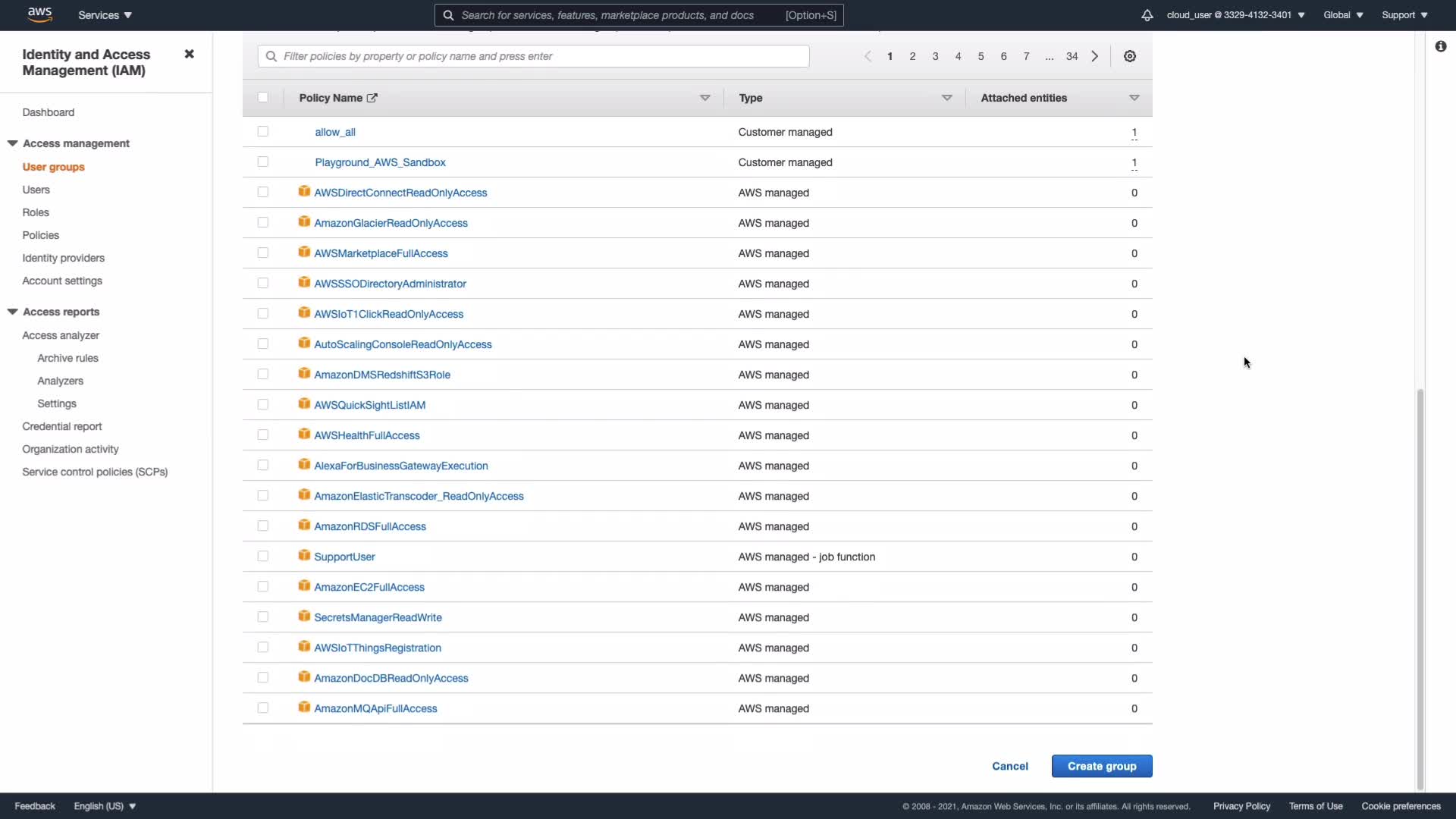The height and width of the screenshot is (819, 1456).
Task: Focus the filter policies search field
Action: click(533, 56)
